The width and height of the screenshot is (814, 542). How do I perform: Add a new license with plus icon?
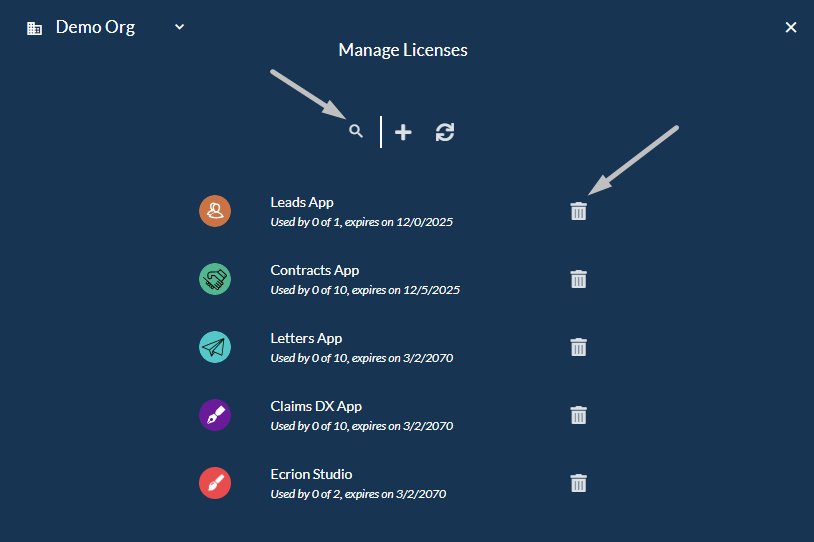(403, 132)
